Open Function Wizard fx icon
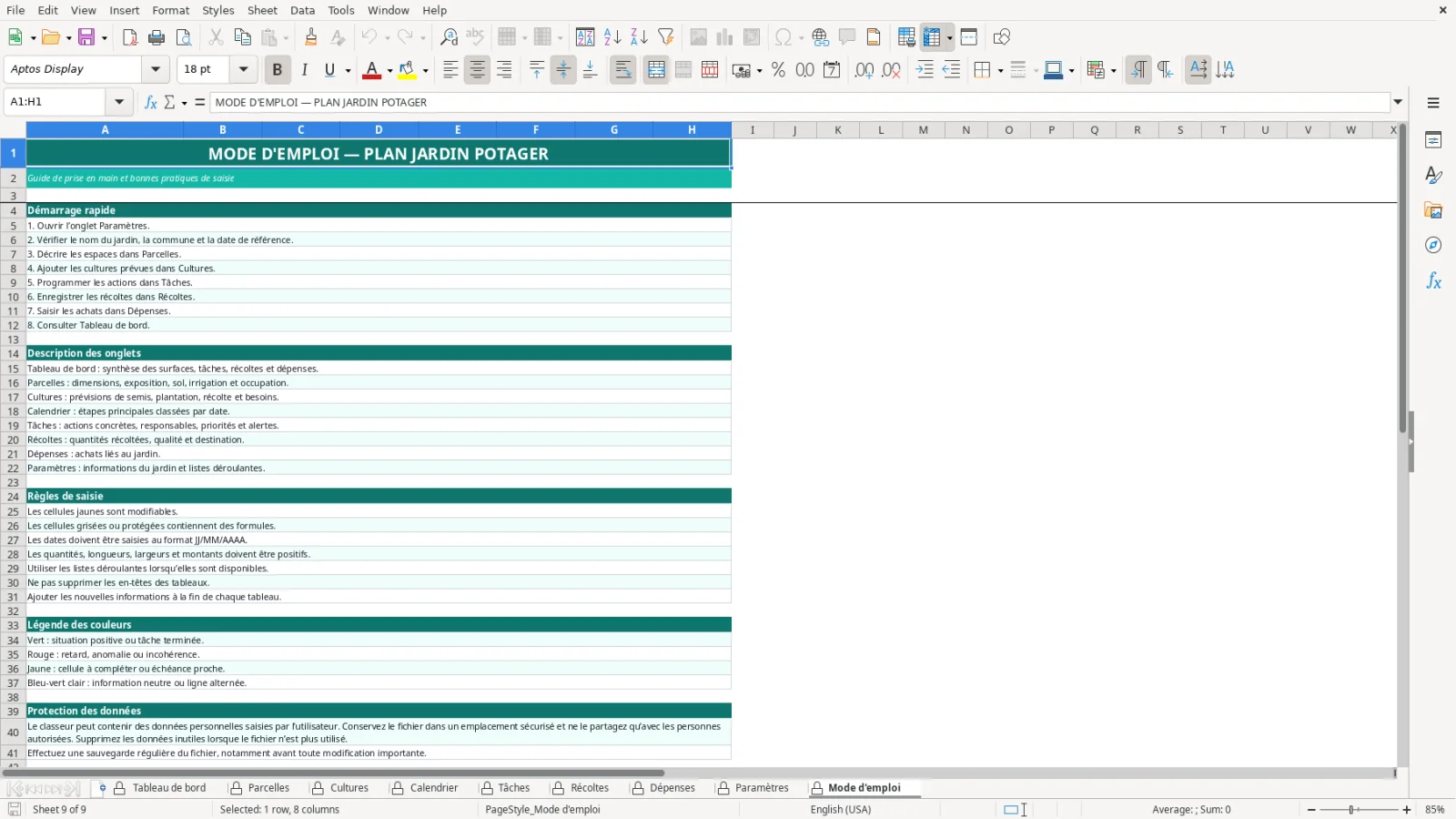Viewport: 1456px width, 819px height. point(151,102)
